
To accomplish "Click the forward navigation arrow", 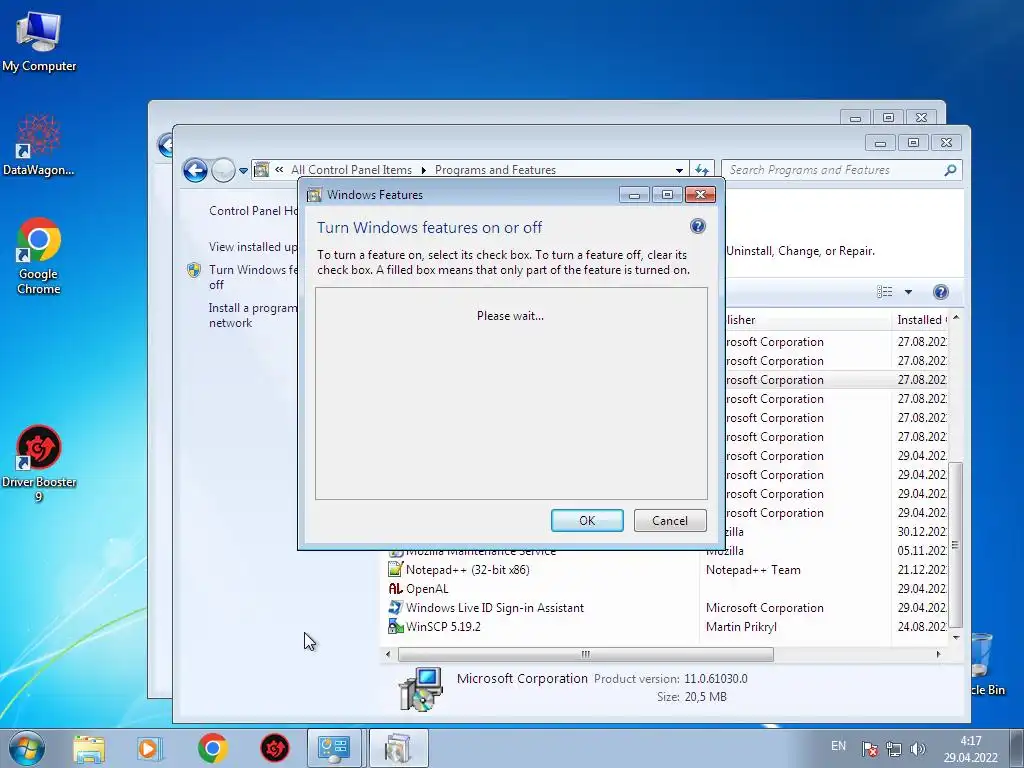I will 223,170.
